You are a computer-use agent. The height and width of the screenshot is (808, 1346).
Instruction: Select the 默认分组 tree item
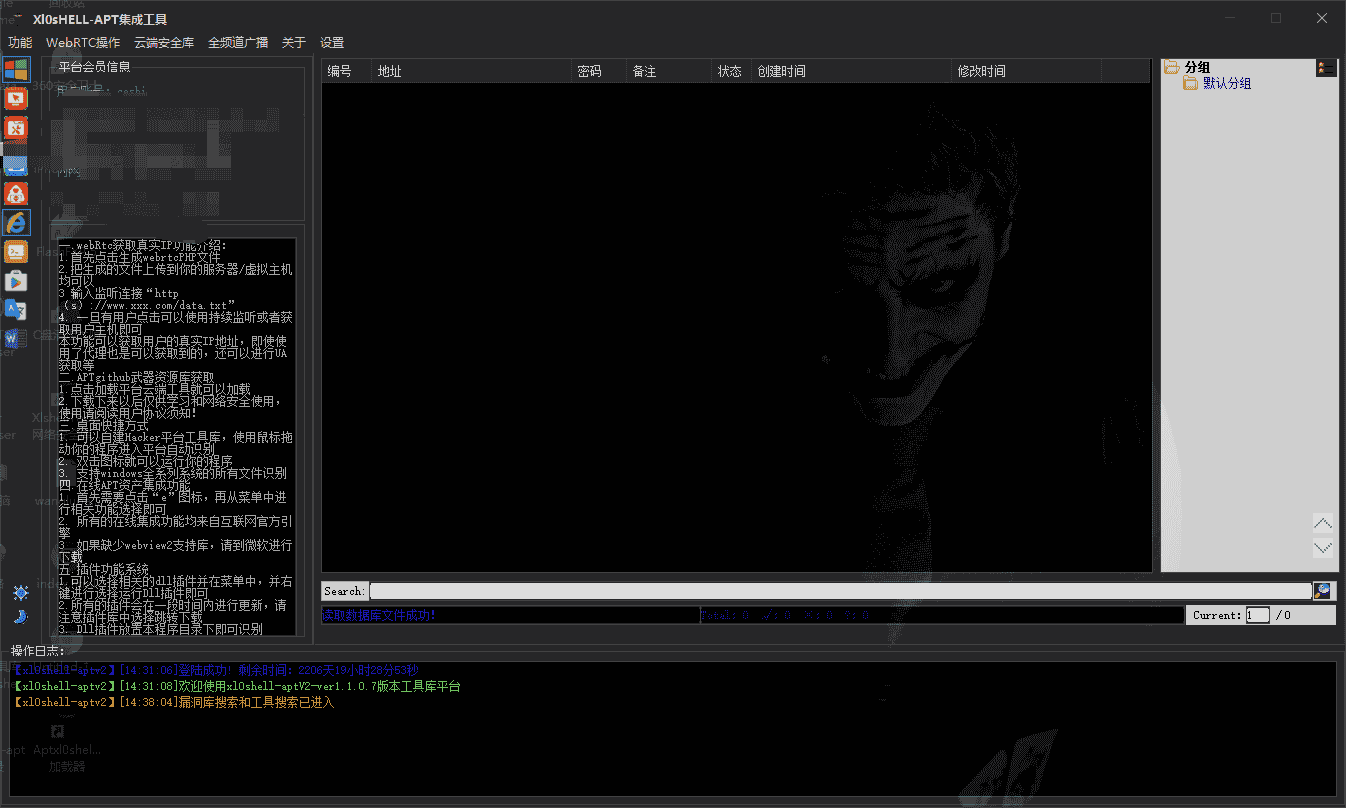pos(1226,84)
